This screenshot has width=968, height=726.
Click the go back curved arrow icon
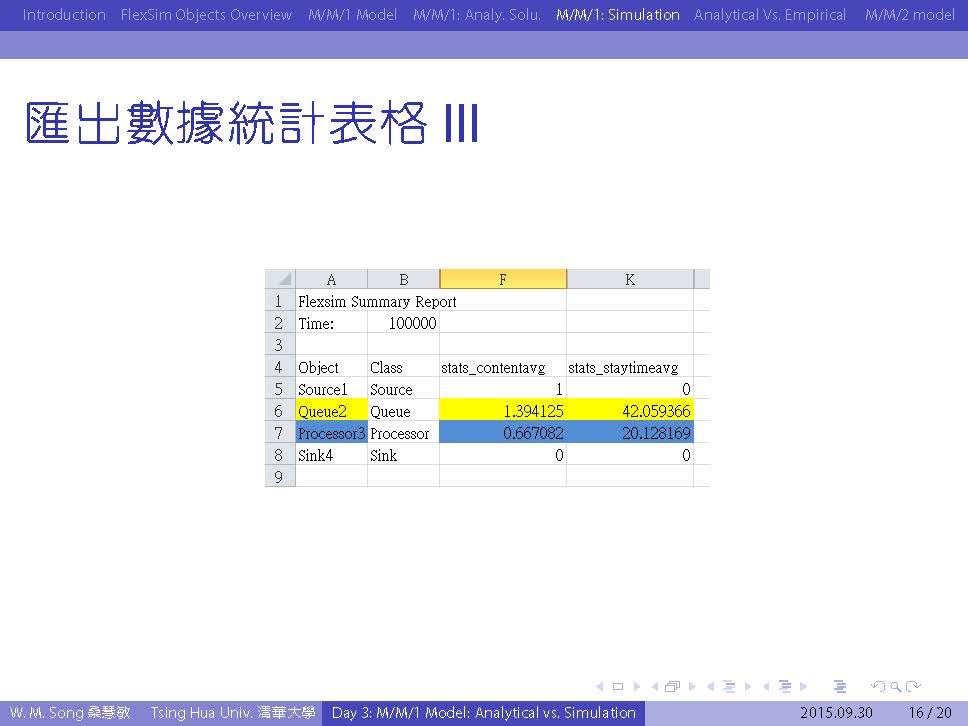pos(877,687)
